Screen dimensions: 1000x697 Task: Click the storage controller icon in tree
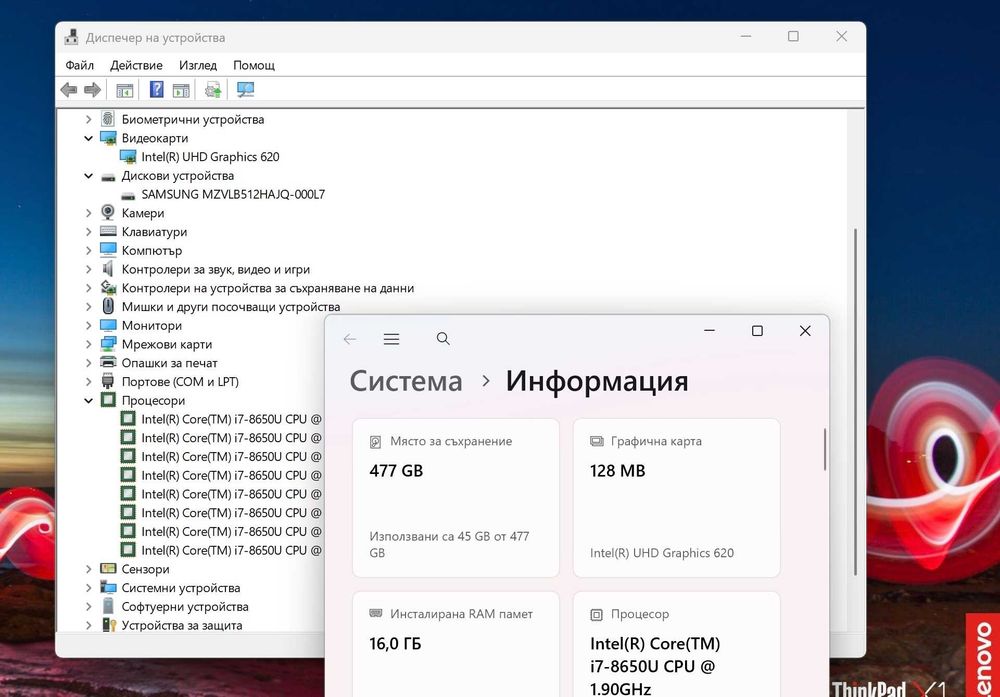click(108, 288)
